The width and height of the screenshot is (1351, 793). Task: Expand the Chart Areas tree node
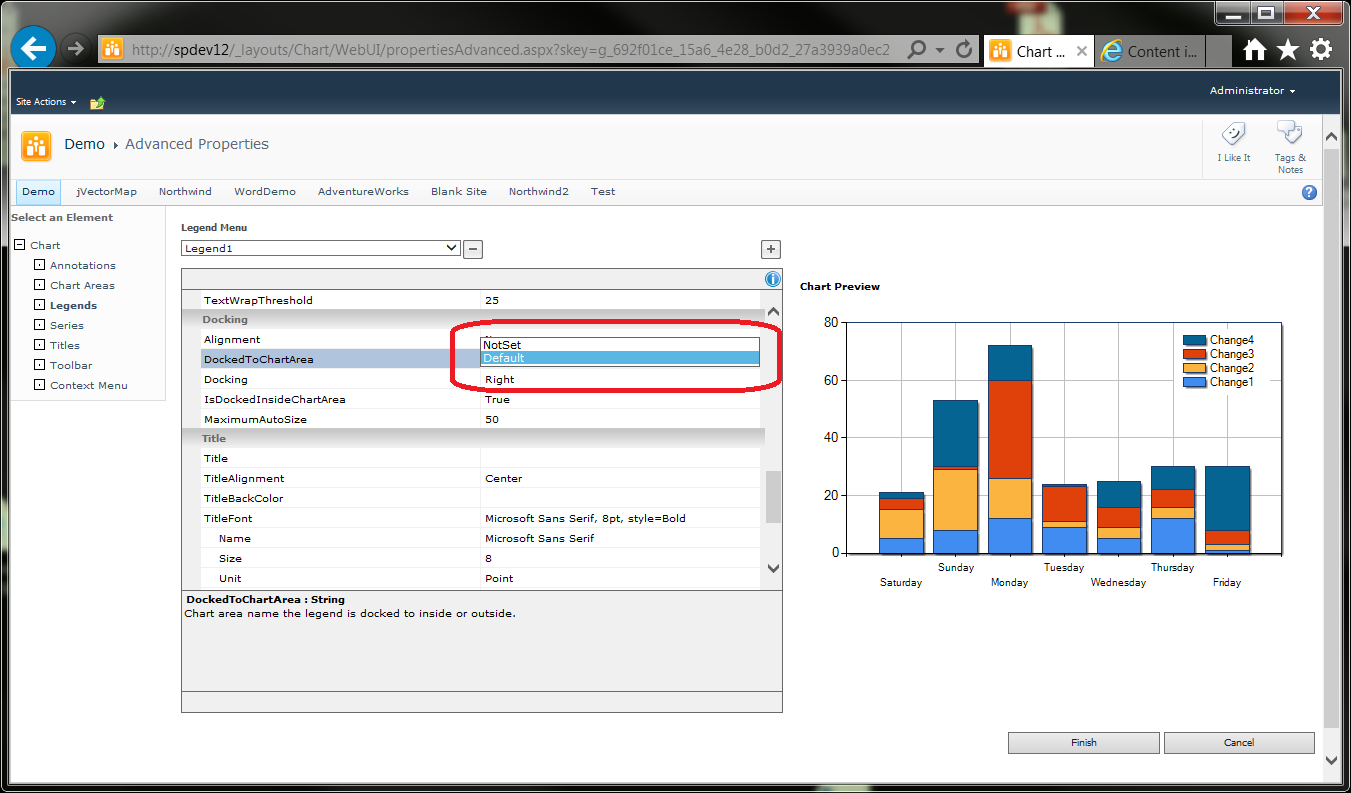40,285
